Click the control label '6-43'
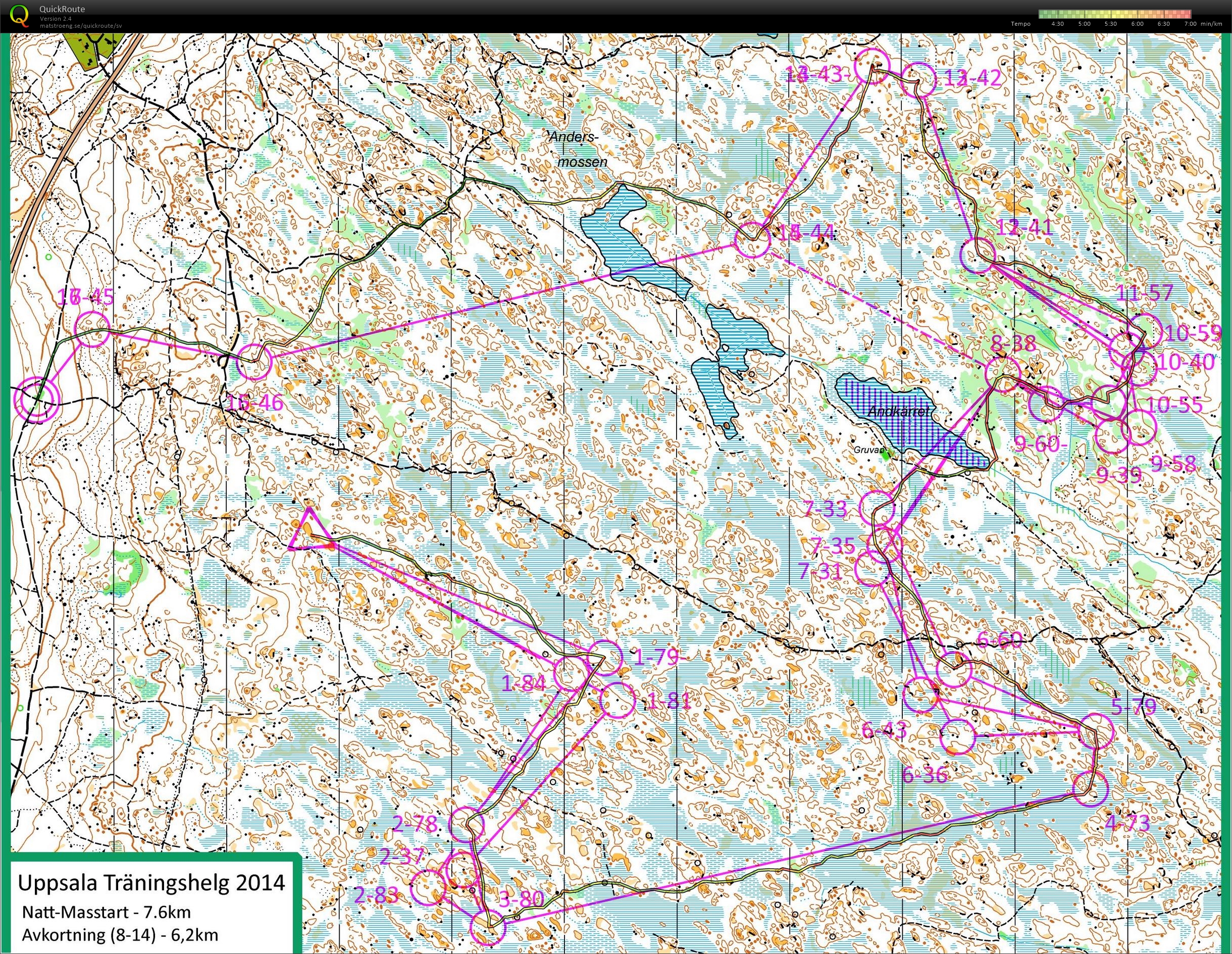 pos(885,730)
